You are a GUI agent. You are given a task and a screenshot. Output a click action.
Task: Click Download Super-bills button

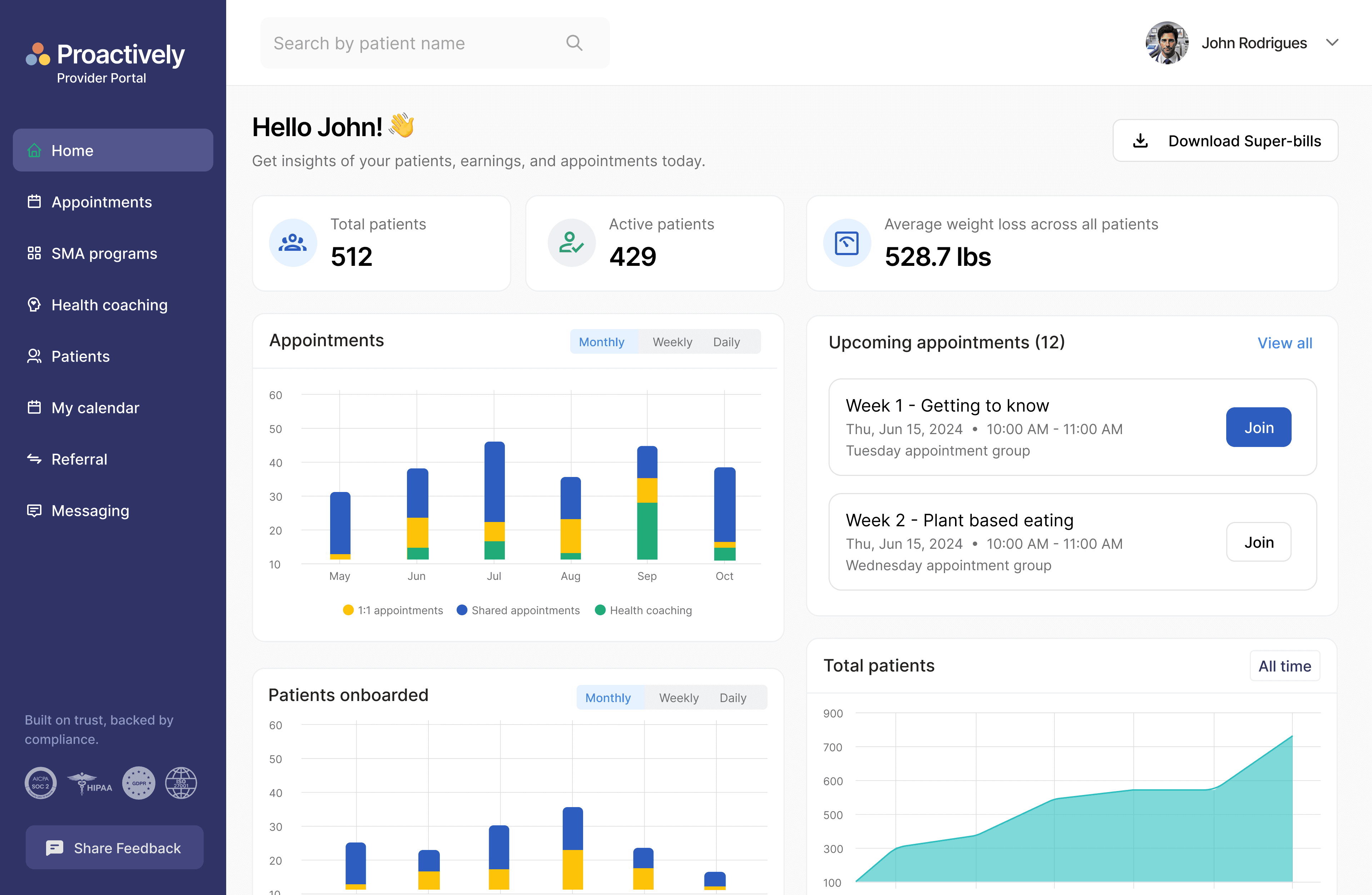click(1225, 141)
